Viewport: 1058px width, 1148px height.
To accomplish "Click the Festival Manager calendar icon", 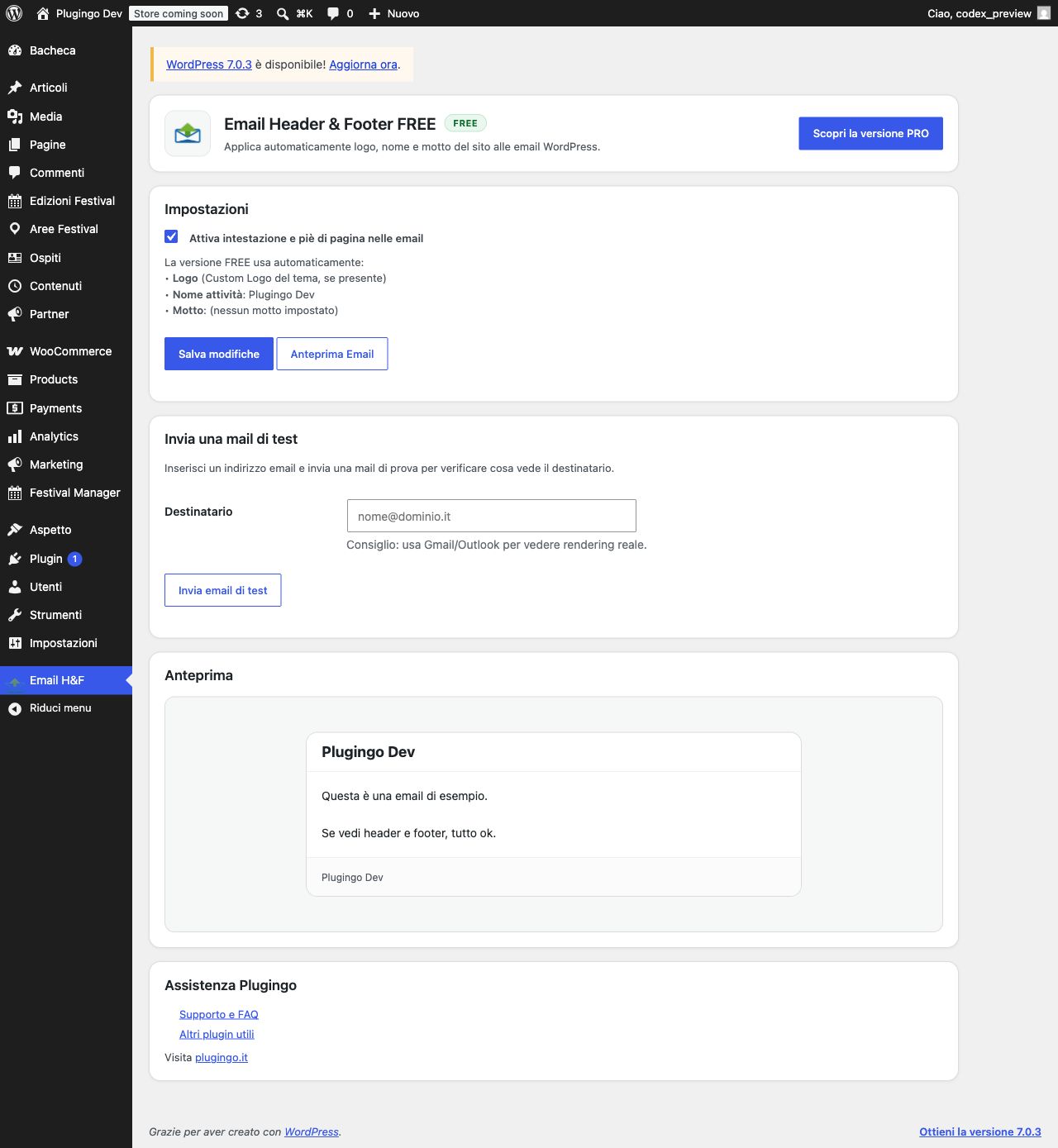I will (x=15, y=493).
